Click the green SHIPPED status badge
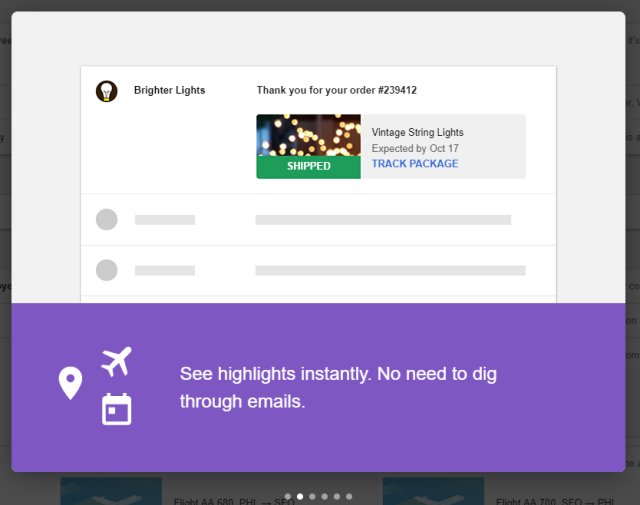 (308, 166)
